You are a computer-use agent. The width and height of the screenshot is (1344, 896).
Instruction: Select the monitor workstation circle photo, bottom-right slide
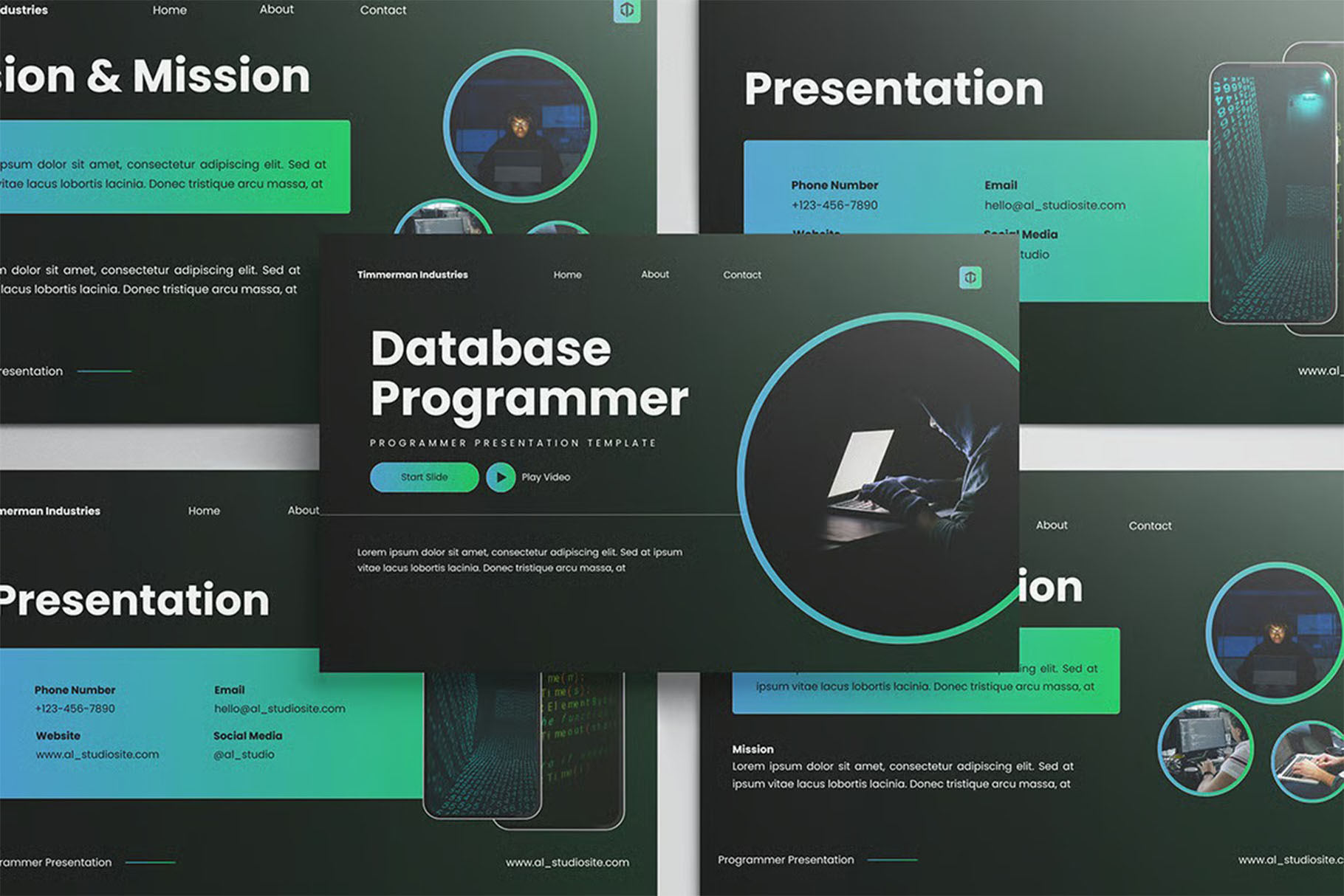[x=1204, y=748]
